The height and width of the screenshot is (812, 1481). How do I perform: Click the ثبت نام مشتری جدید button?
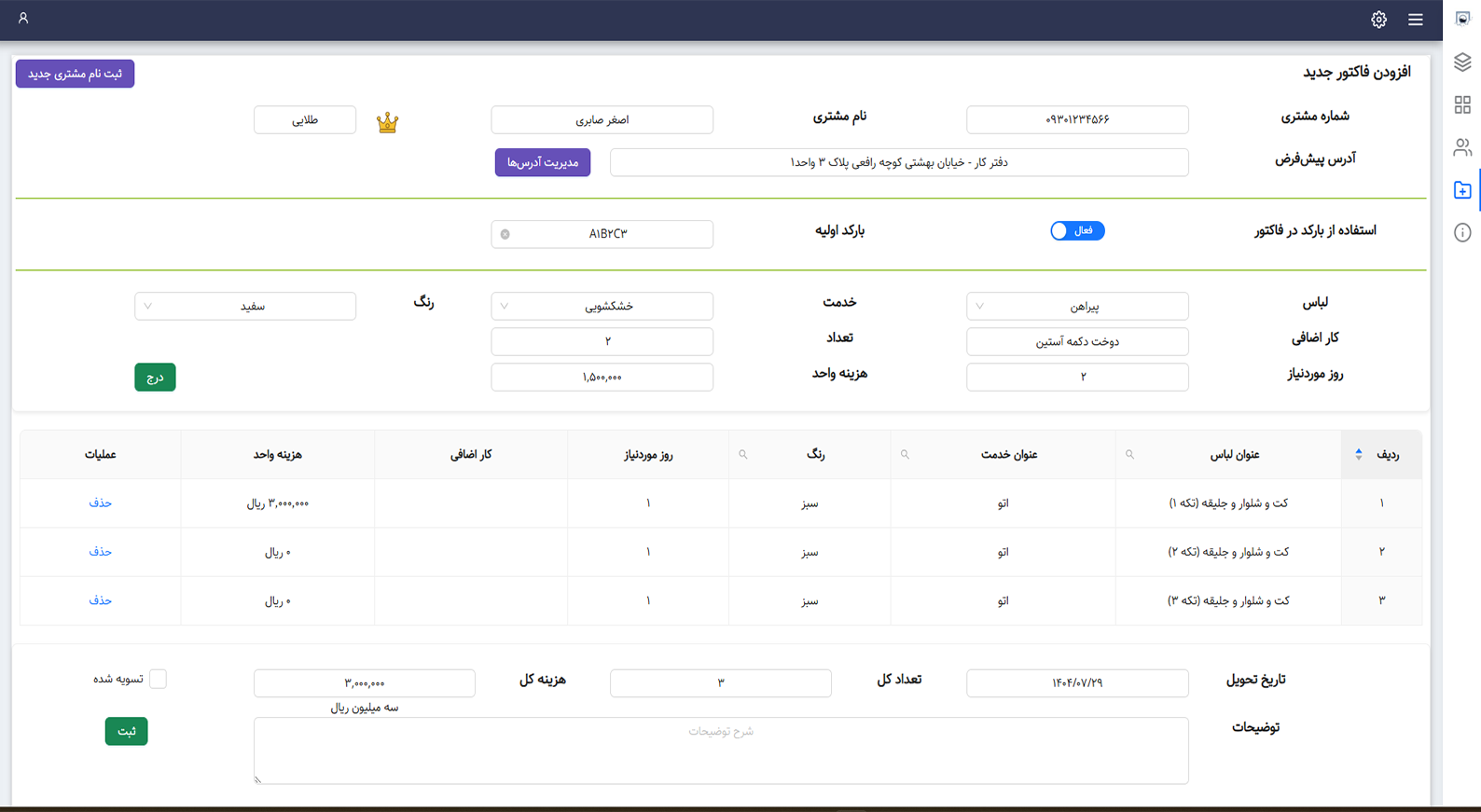tap(75, 74)
